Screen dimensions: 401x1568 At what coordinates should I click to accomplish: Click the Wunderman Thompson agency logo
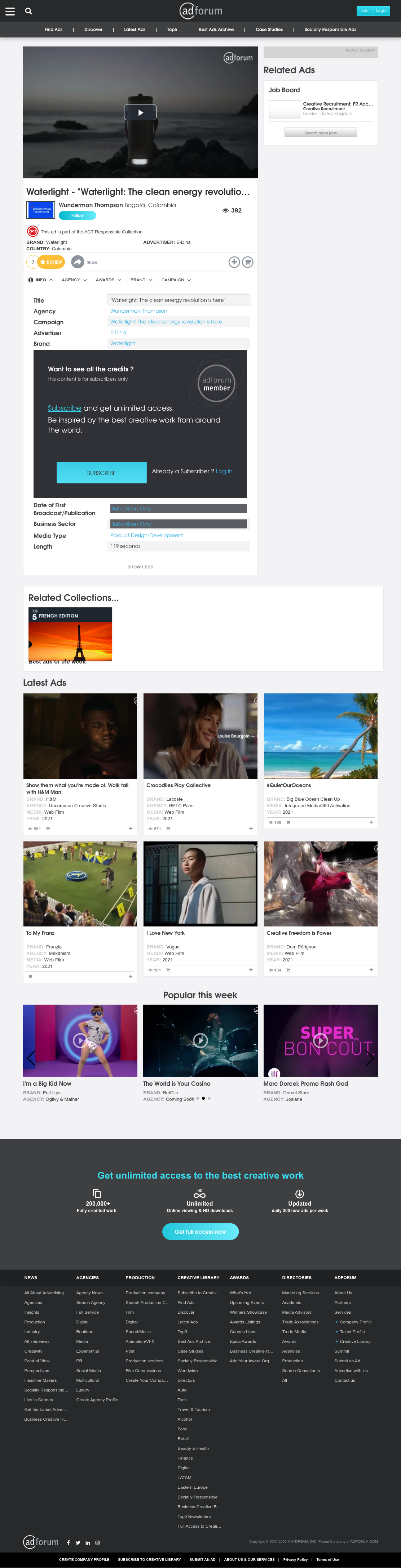(x=41, y=210)
